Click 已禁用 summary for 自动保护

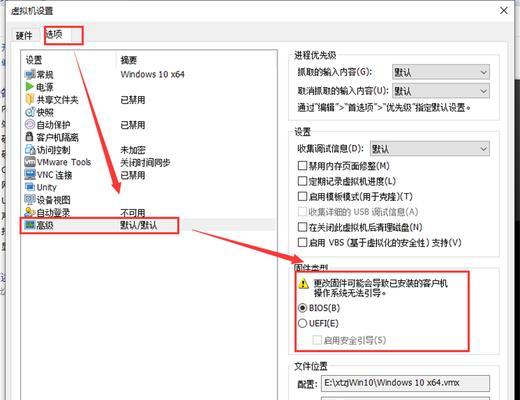tap(133, 125)
